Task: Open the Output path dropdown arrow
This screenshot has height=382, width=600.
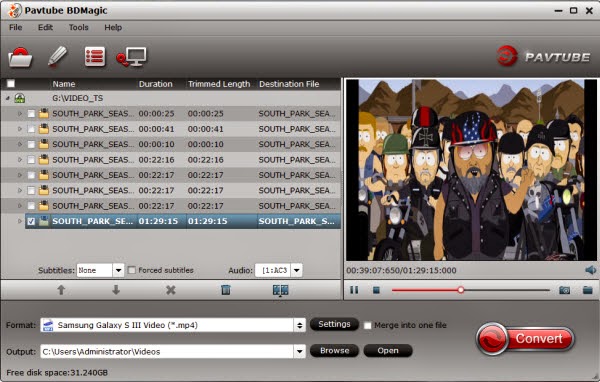Action: coord(300,351)
